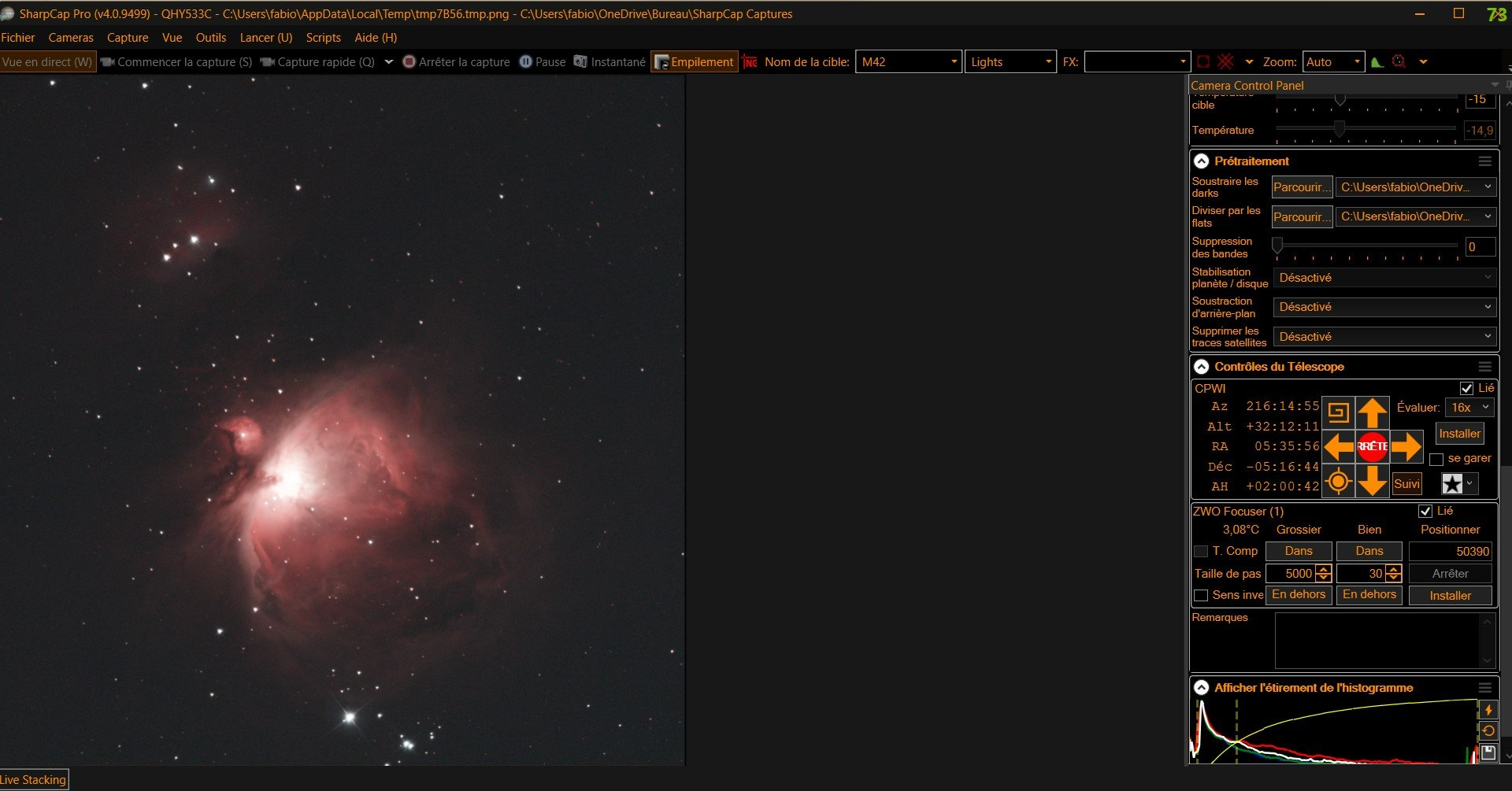Click the red reticle overlay icon
Viewport: 1512px width, 791px height.
pos(1225,61)
